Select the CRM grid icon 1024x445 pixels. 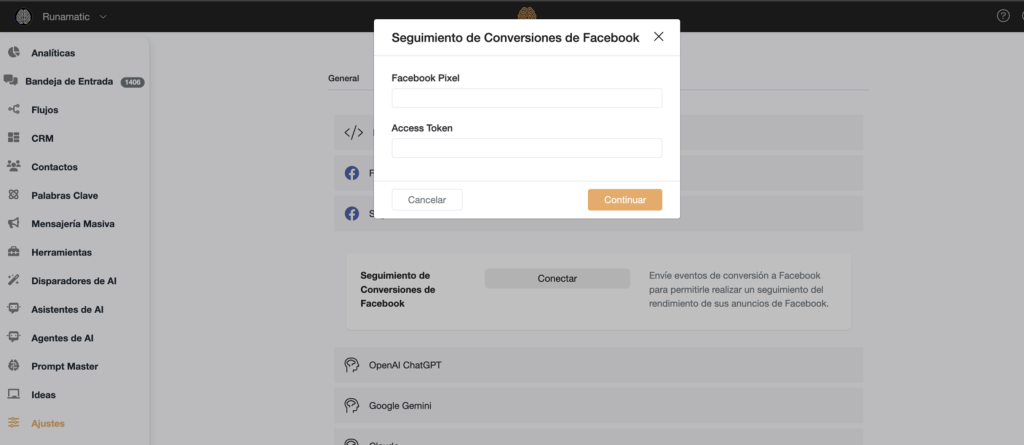[14, 138]
